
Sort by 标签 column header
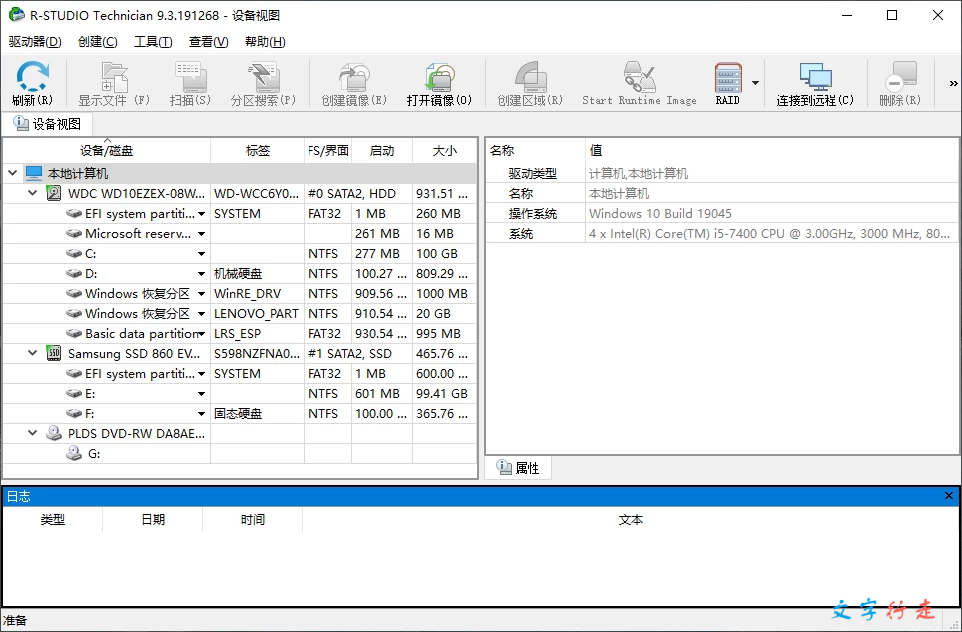[258, 151]
